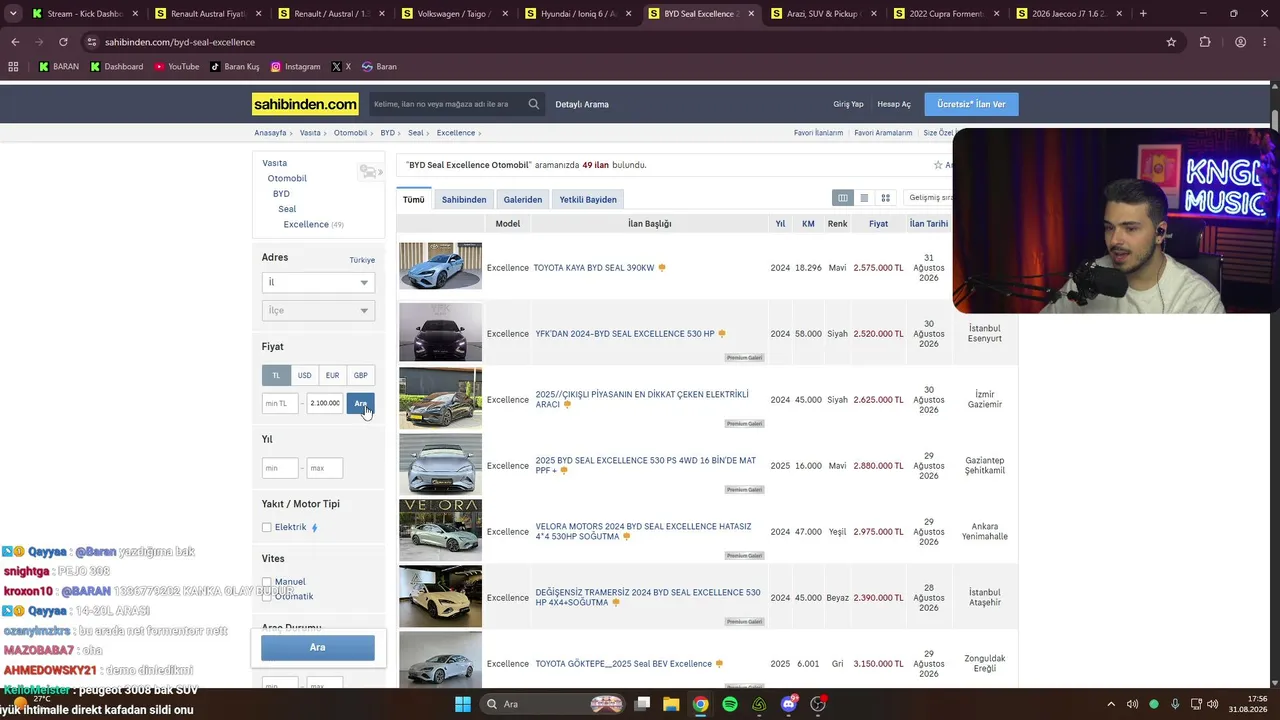Image resolution: width=1280 pixels, height=720 pixels.
Task: Open the browser extensions puzzle icon
Action: point(1205,42)
